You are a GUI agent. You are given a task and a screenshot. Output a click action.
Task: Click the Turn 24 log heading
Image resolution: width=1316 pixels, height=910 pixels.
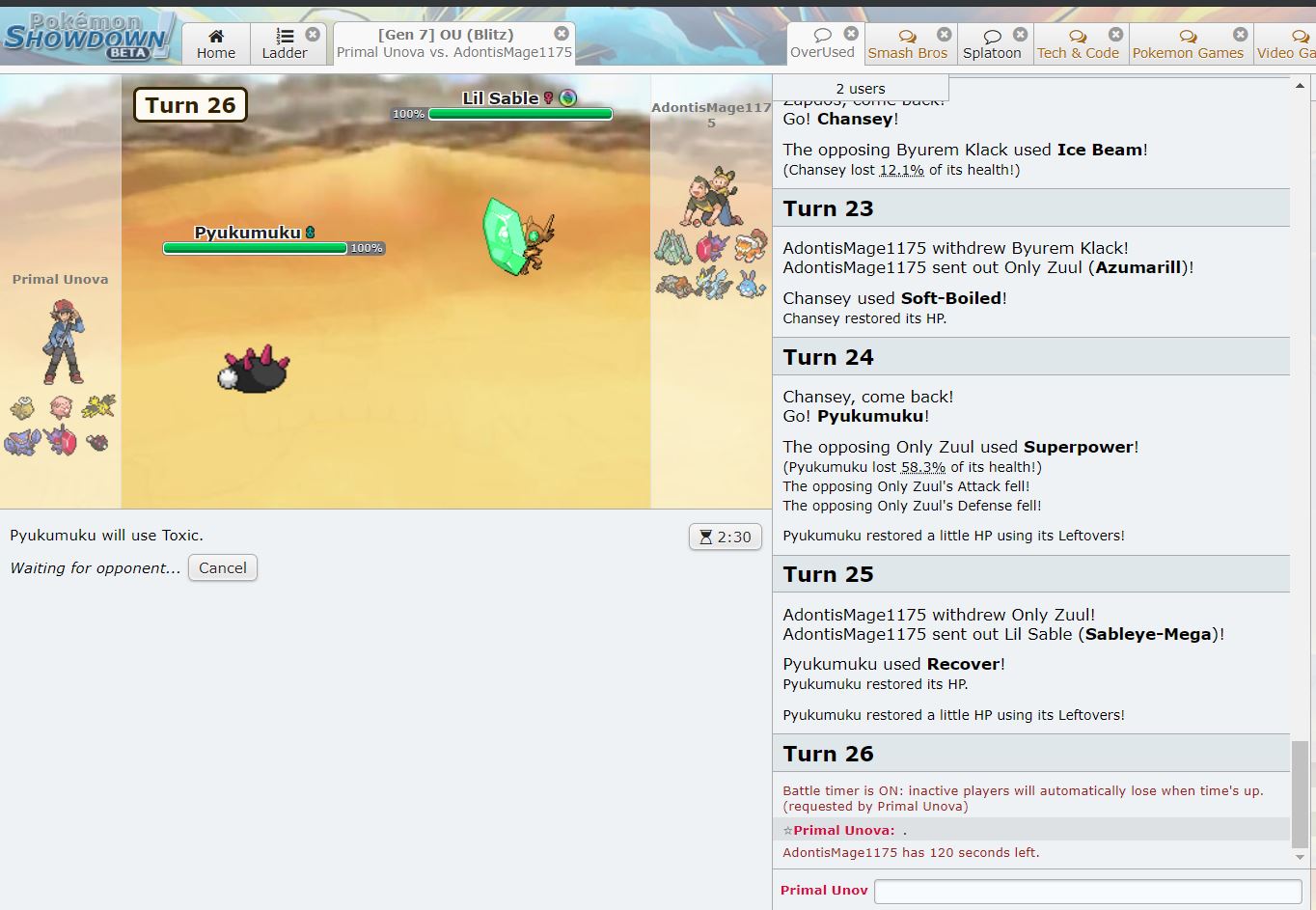point(1031,357)
